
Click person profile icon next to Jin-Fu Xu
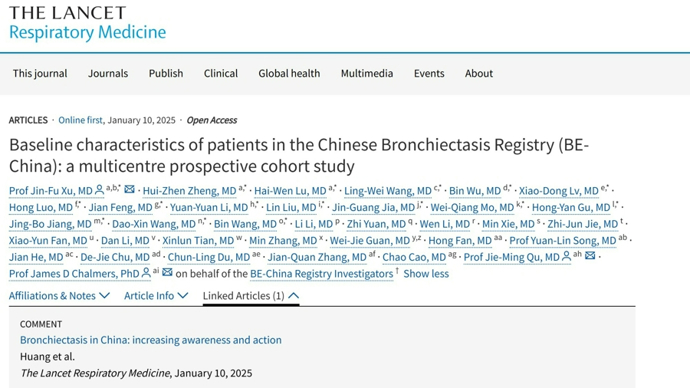pyautogui.click(x=99, y=190)
